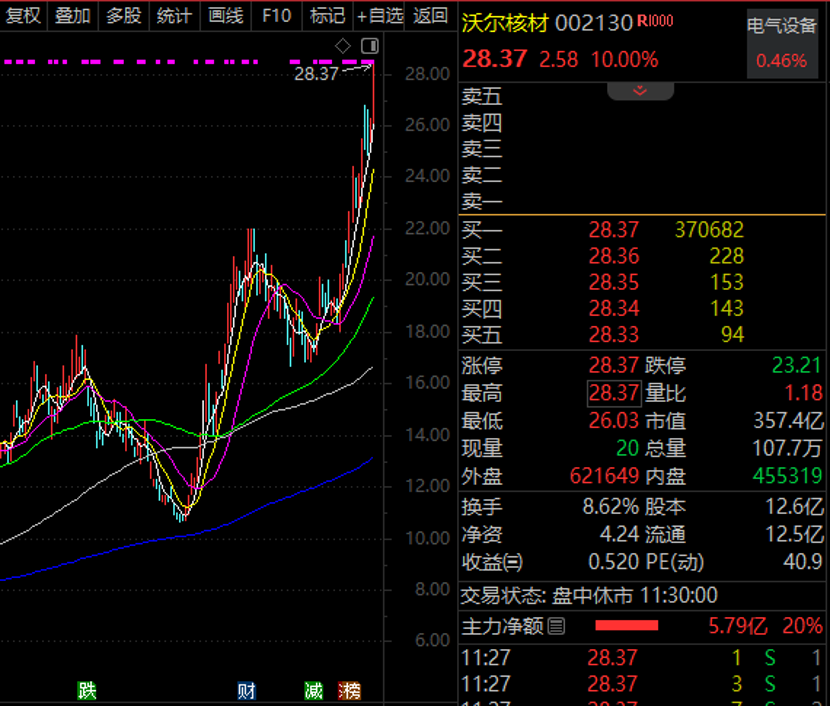Click the diamond marker icon above chart
Screen dimensions: 830x706
click(343, 46)
